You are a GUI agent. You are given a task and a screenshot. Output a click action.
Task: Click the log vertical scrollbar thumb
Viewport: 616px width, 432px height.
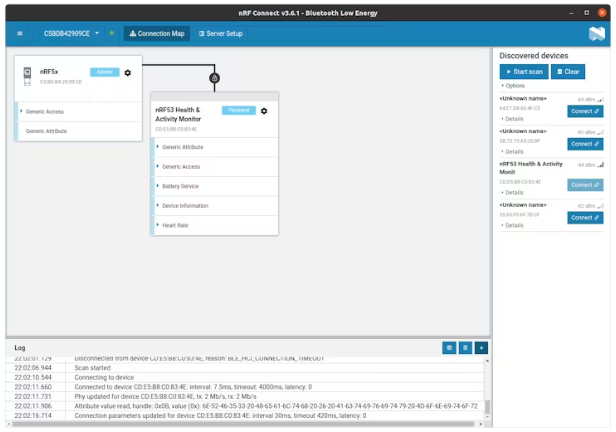487,407
